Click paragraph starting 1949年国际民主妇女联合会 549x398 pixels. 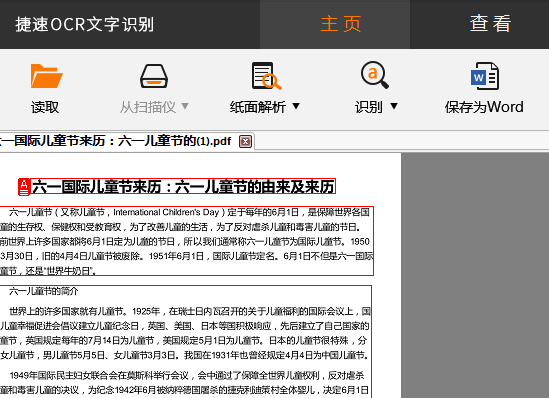coord(186,383)
